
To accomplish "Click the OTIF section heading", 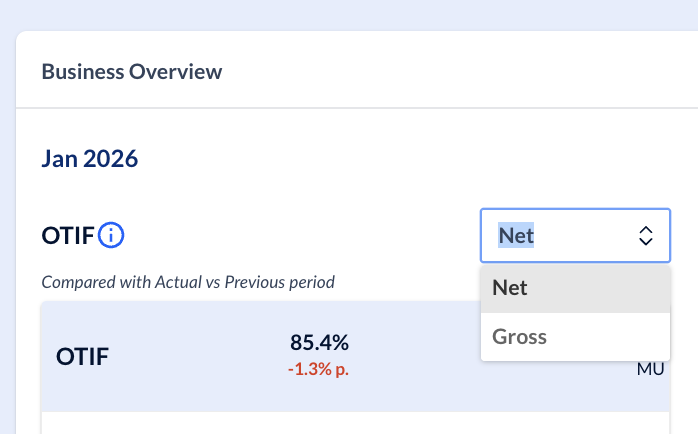I will [68, 236].
